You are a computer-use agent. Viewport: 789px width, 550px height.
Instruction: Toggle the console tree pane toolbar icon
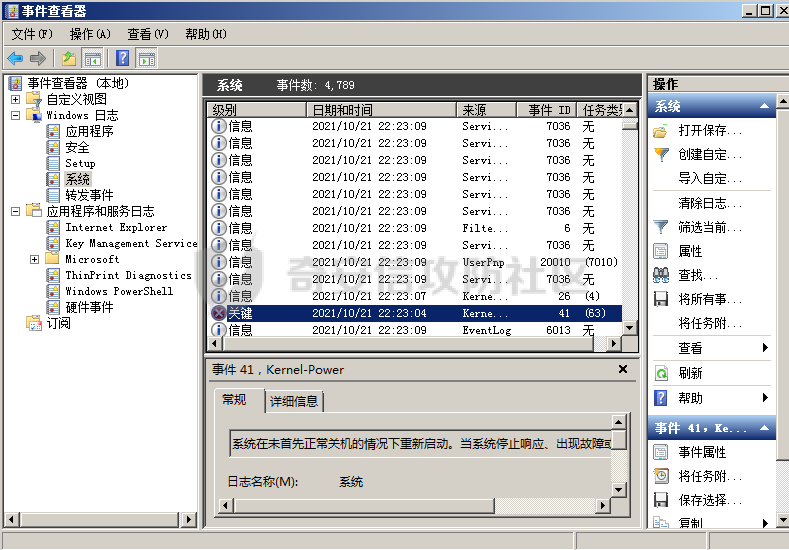(x=93, y=58)
